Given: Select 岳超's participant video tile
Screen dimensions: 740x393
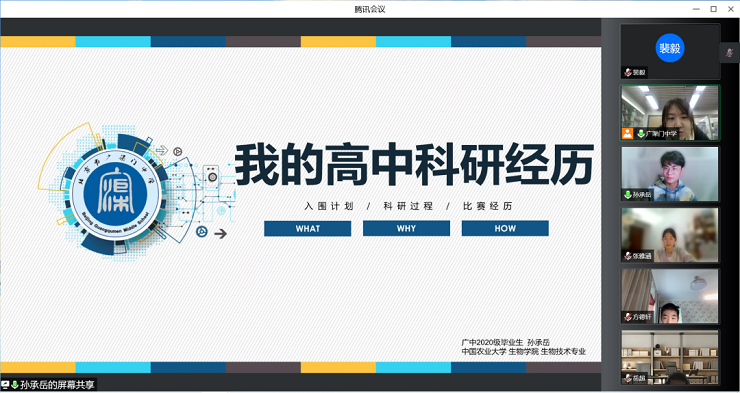Looking at the screenshot, I should click(x=670, y=357).
